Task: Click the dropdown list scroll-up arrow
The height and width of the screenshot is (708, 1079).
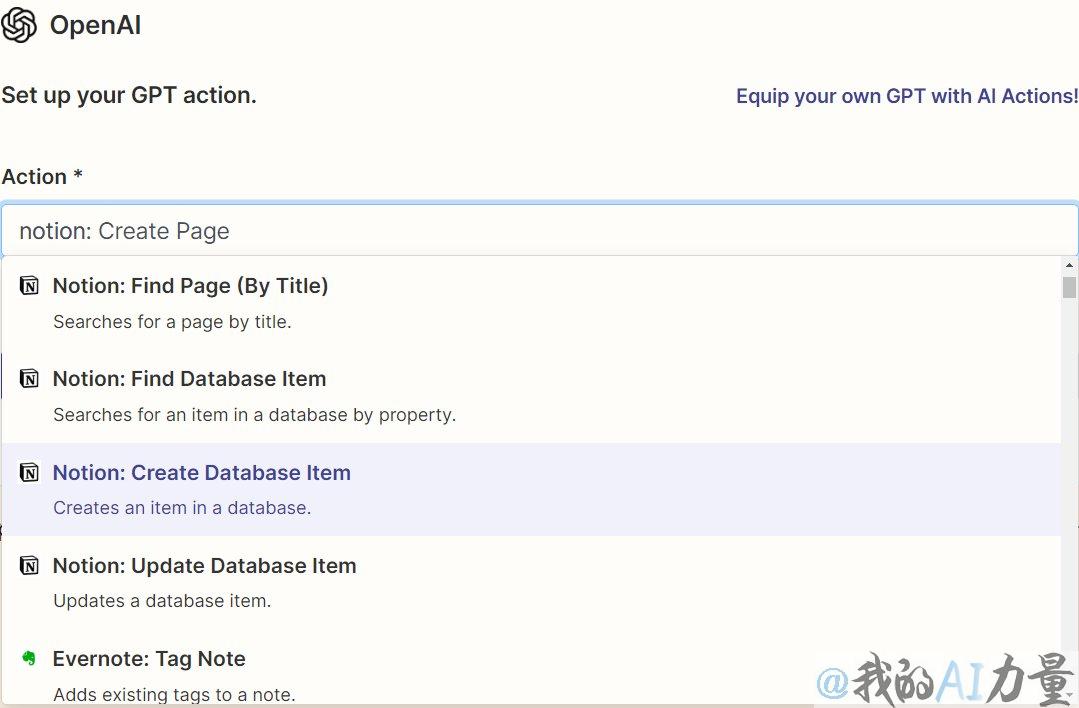Action: click(1069, 265)
